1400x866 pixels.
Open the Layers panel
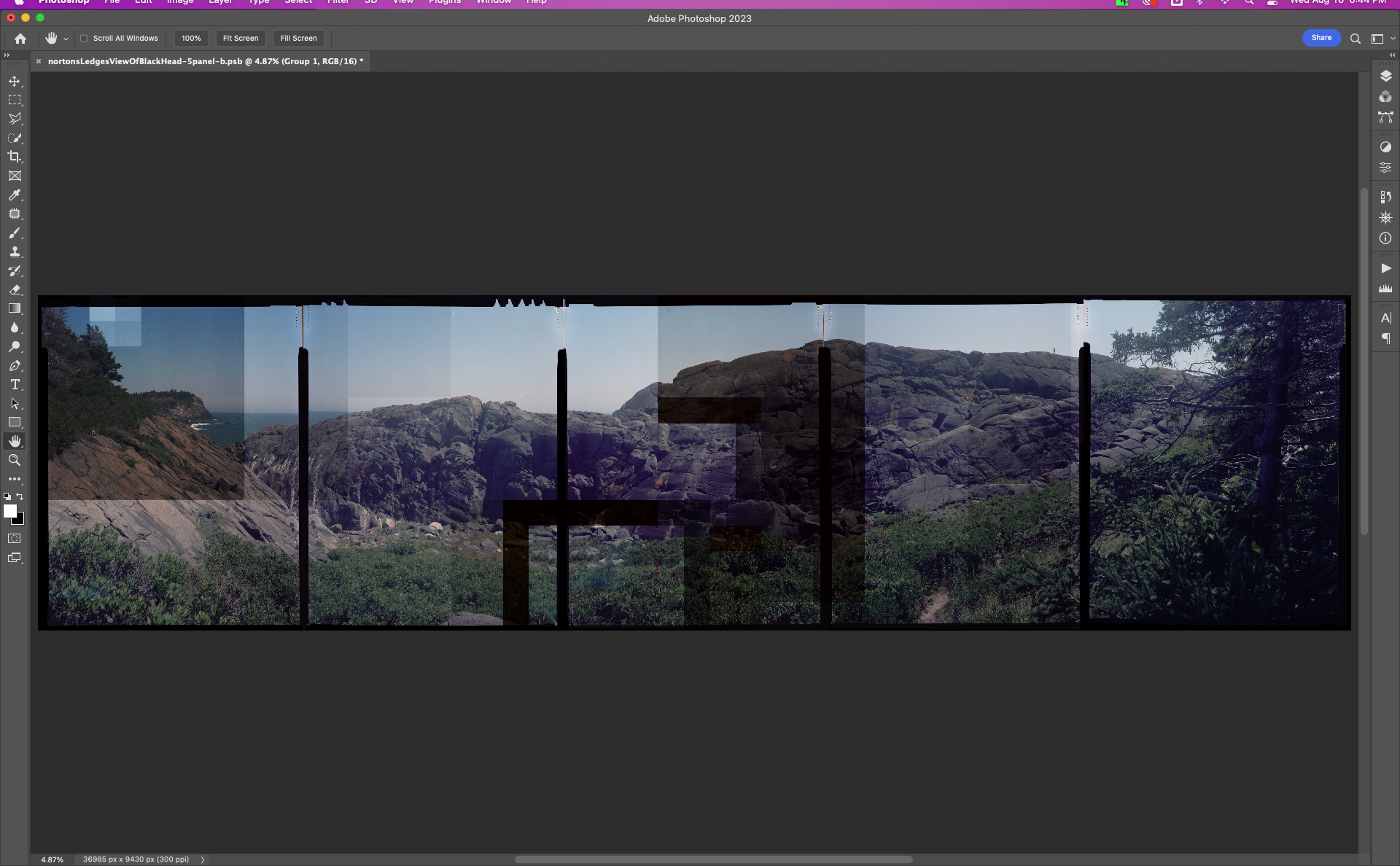click(x=1385, y=74)
